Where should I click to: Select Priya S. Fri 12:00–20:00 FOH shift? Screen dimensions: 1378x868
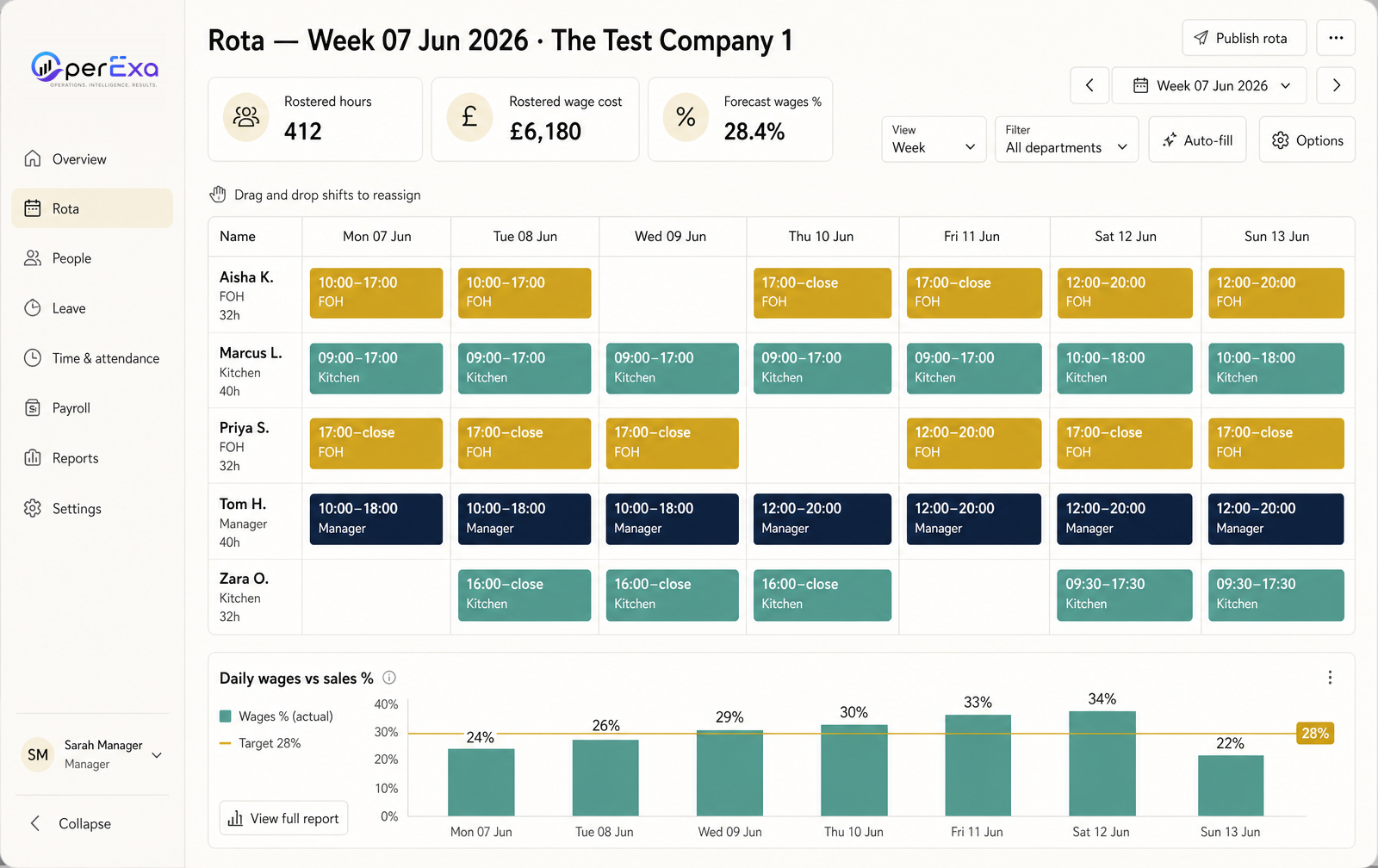[x=974, y=443]
